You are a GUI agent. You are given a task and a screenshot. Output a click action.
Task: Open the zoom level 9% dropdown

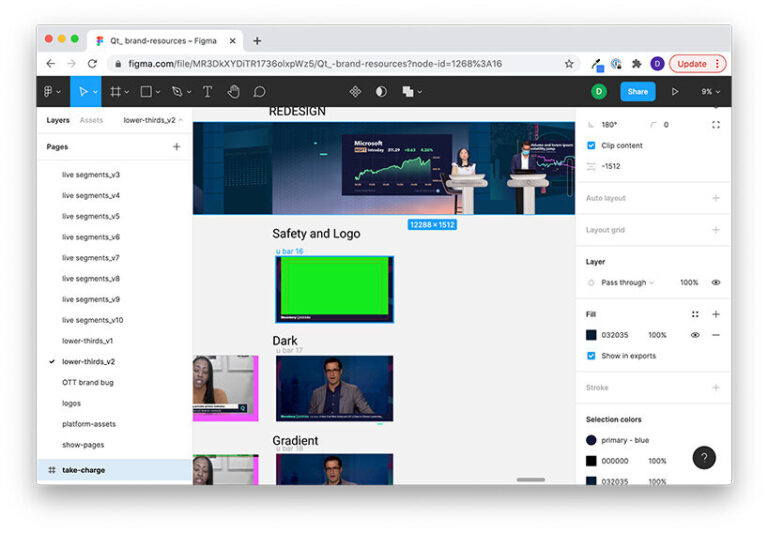click(710, 91)
